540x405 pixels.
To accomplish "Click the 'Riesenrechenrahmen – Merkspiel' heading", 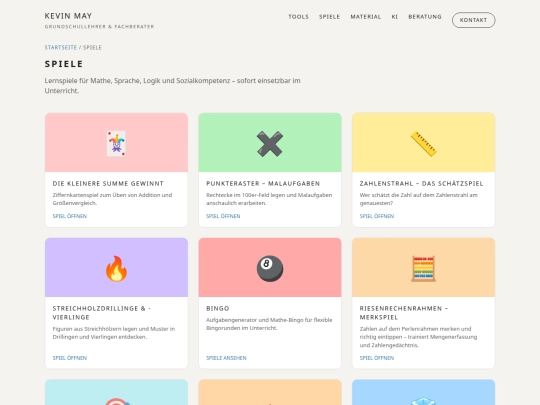I will pyautogui.click(x=404, y=313).
